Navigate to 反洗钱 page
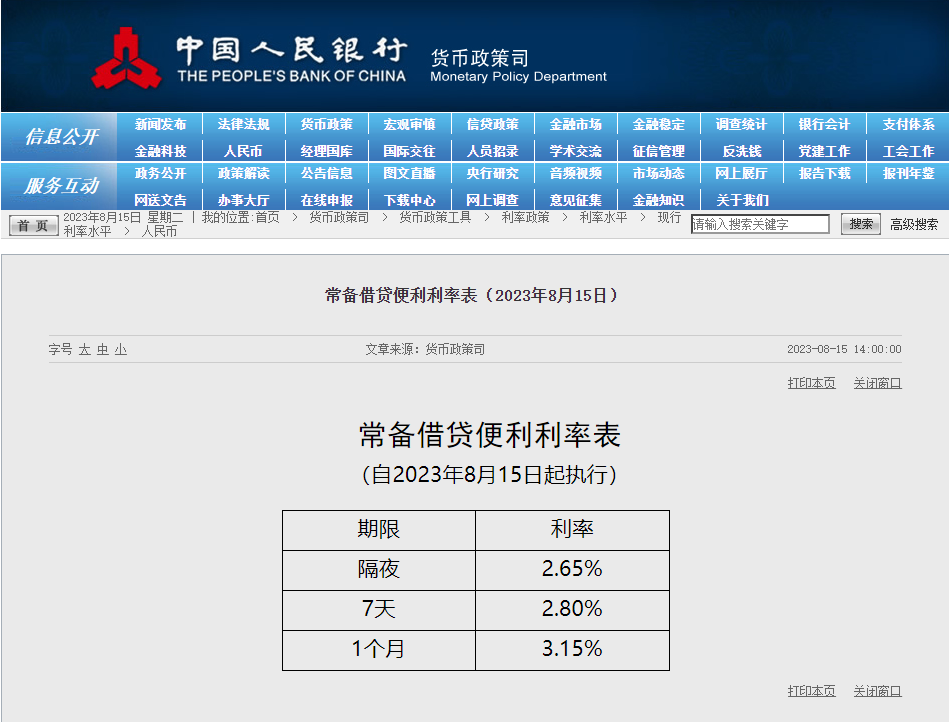949x722 pixels. click(741, 151)
